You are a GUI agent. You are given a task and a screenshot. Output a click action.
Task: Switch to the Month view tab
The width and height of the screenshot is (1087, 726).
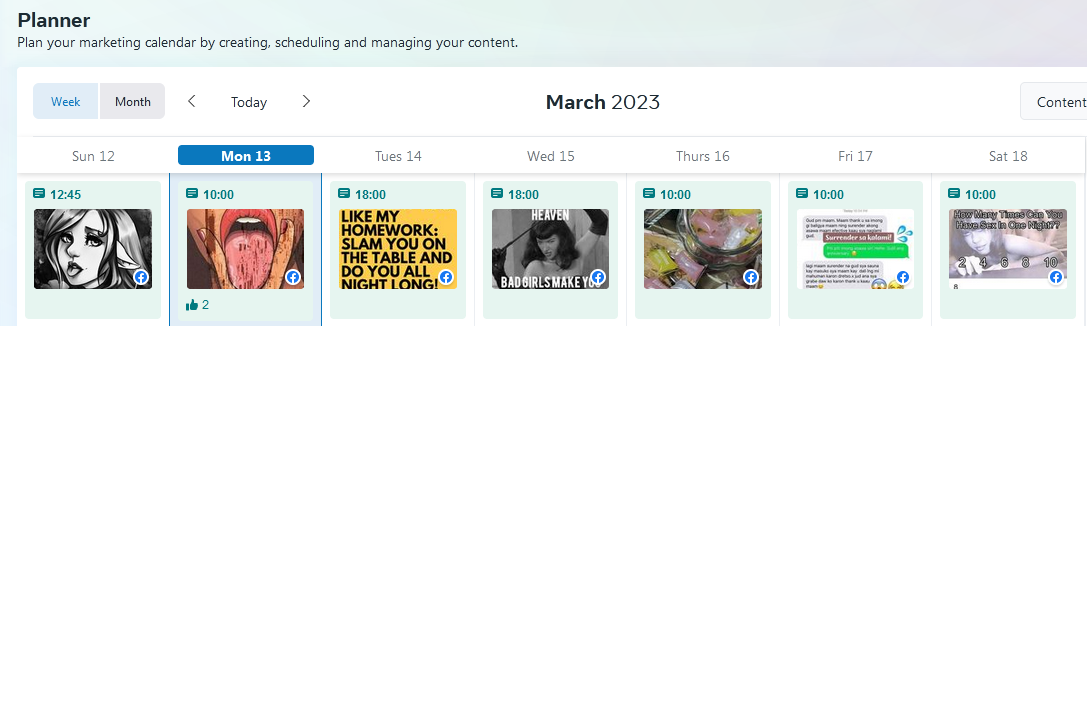132,101
